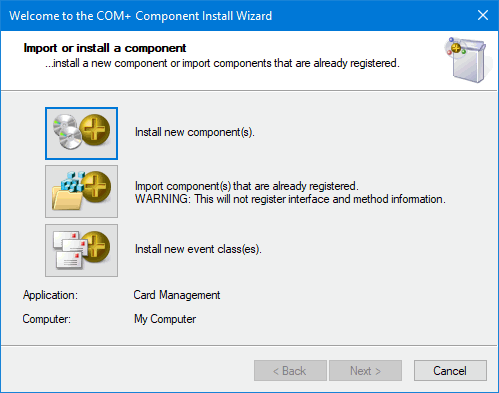499x393 pixels.
Task: Select the Import registered components folder icon
Action: [81, 191]
